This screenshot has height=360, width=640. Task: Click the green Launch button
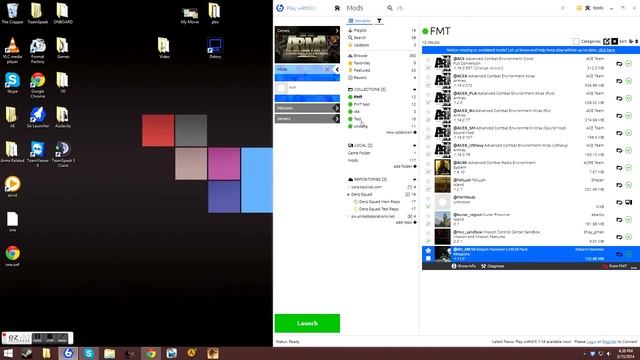pos(307,323)
